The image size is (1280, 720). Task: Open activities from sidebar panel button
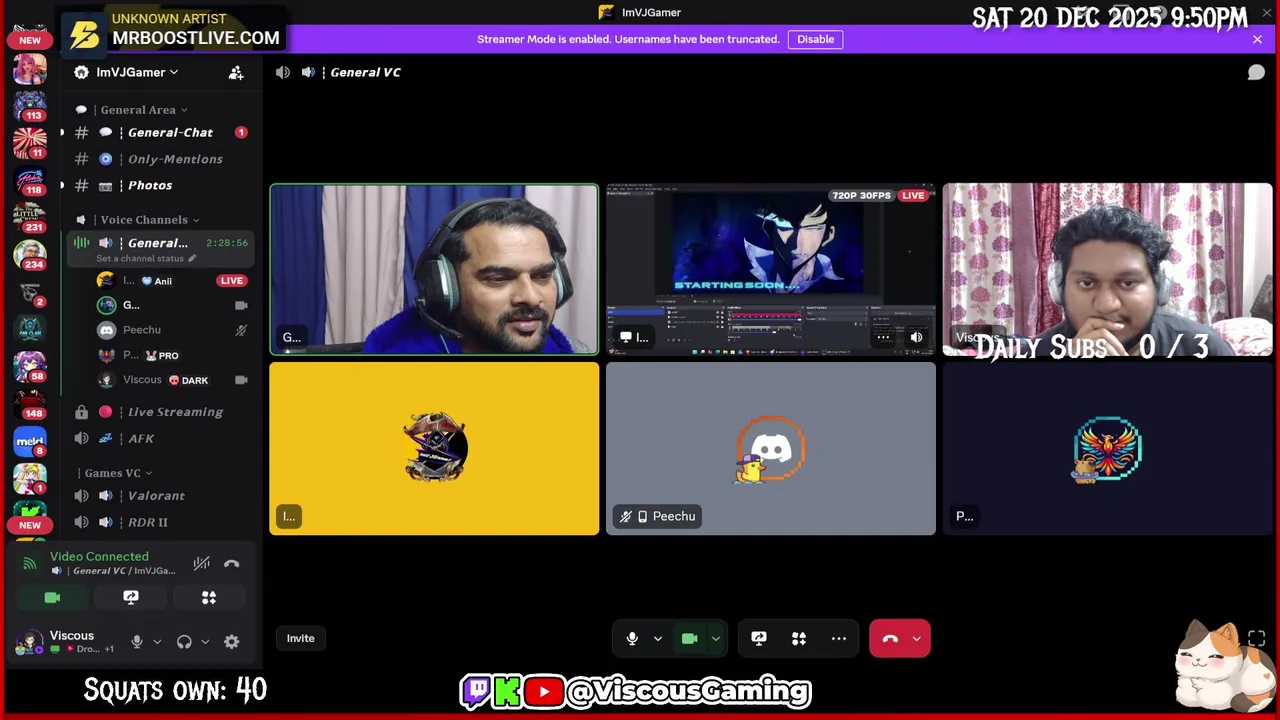tap(209, 598)
